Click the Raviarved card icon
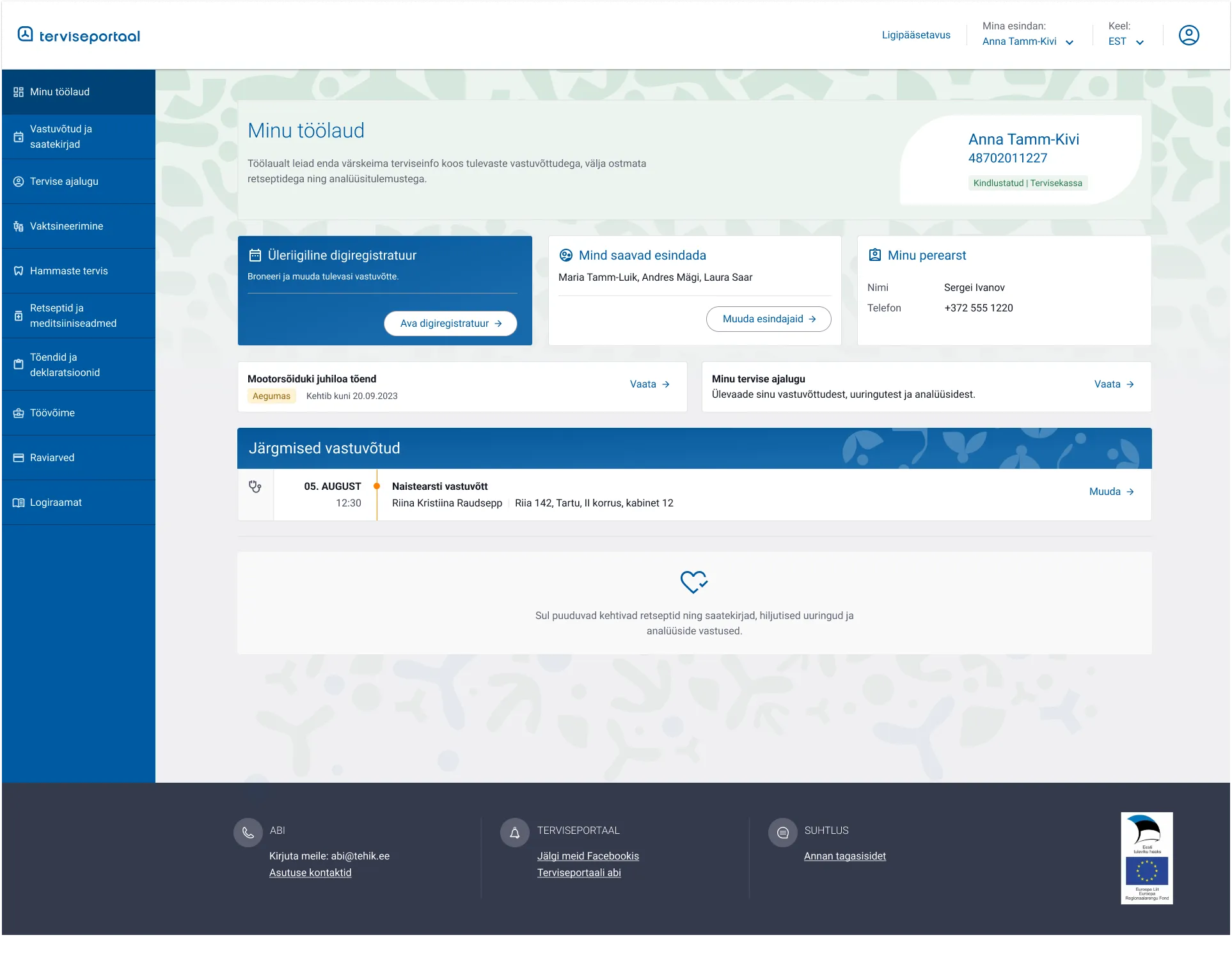 19,458
